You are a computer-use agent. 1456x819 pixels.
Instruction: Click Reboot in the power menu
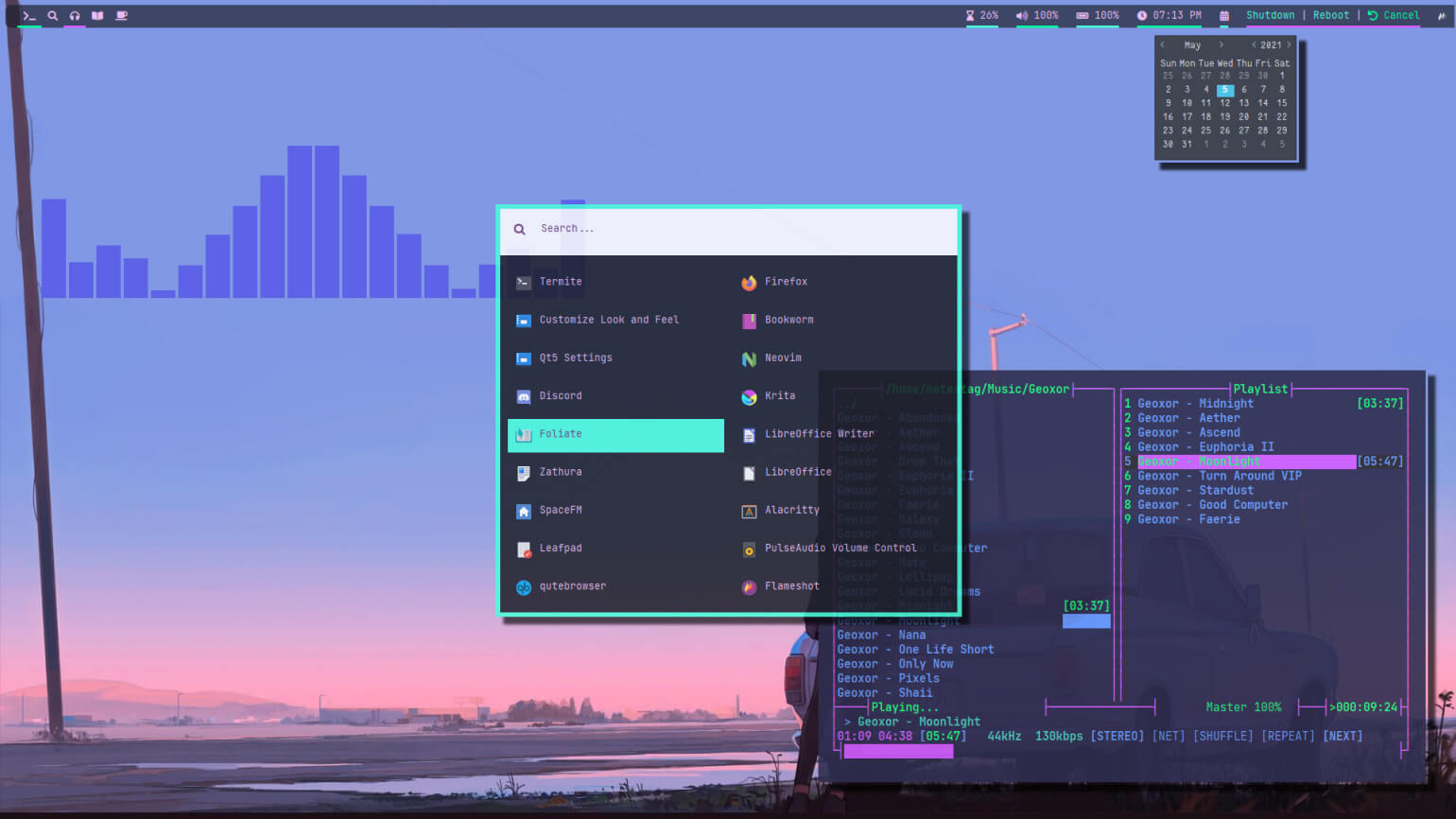1330,15
